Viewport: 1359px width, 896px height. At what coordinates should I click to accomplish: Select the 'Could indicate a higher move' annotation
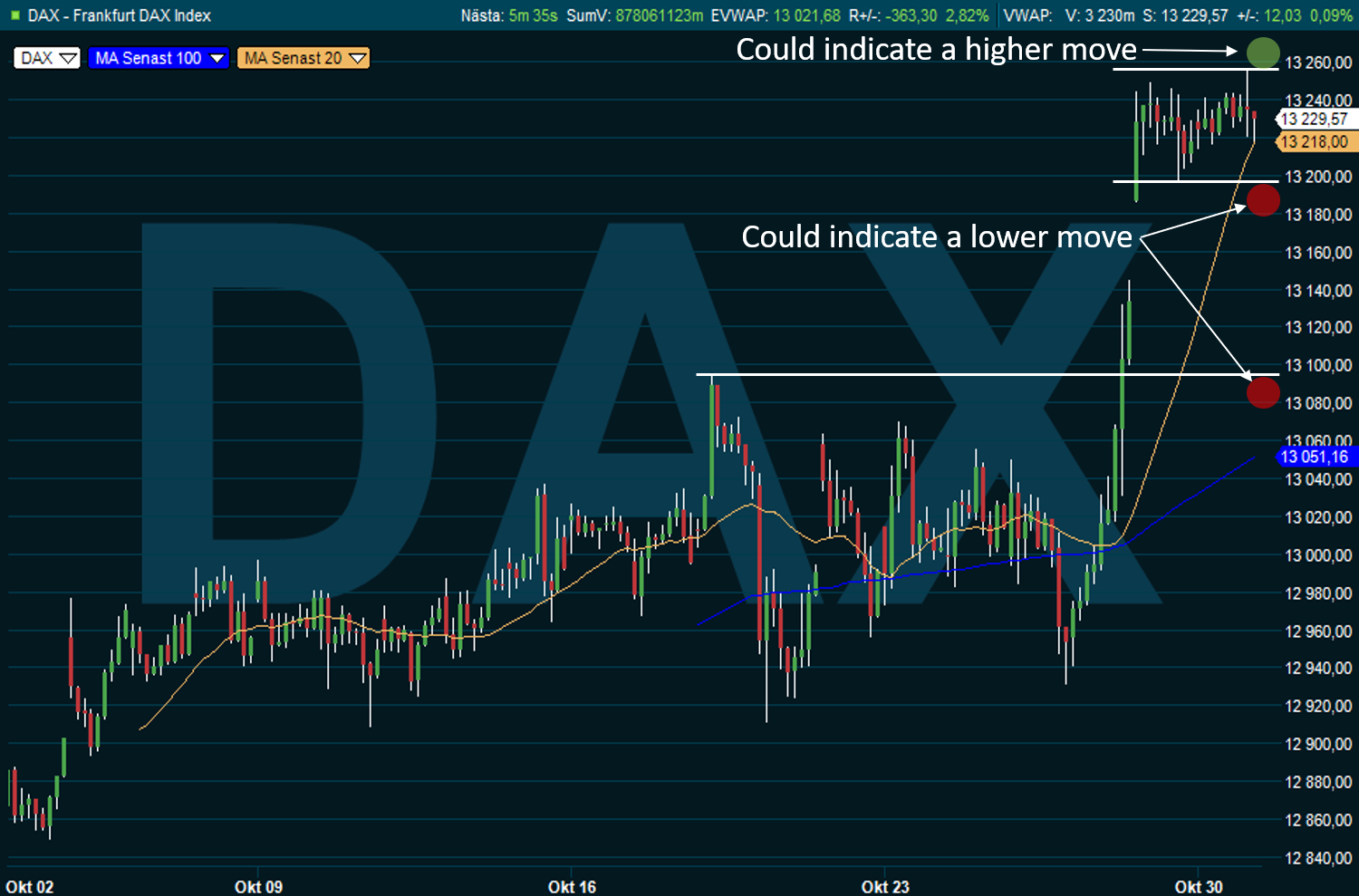[936, 50]
